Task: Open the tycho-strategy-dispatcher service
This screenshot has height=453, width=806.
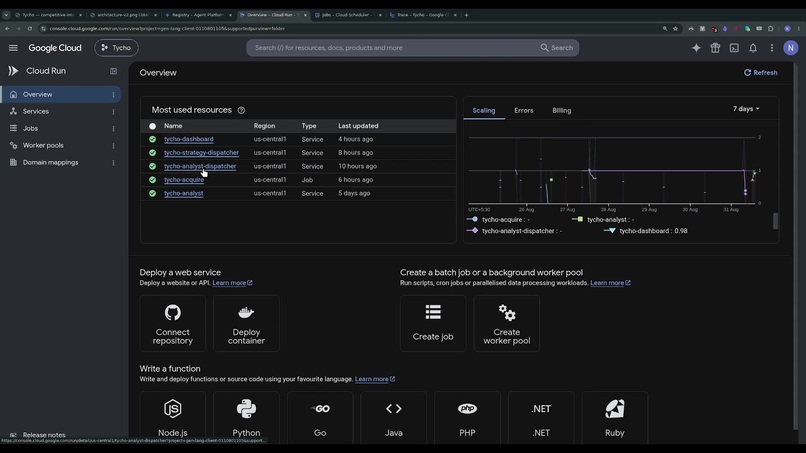Action: point(201,153)
